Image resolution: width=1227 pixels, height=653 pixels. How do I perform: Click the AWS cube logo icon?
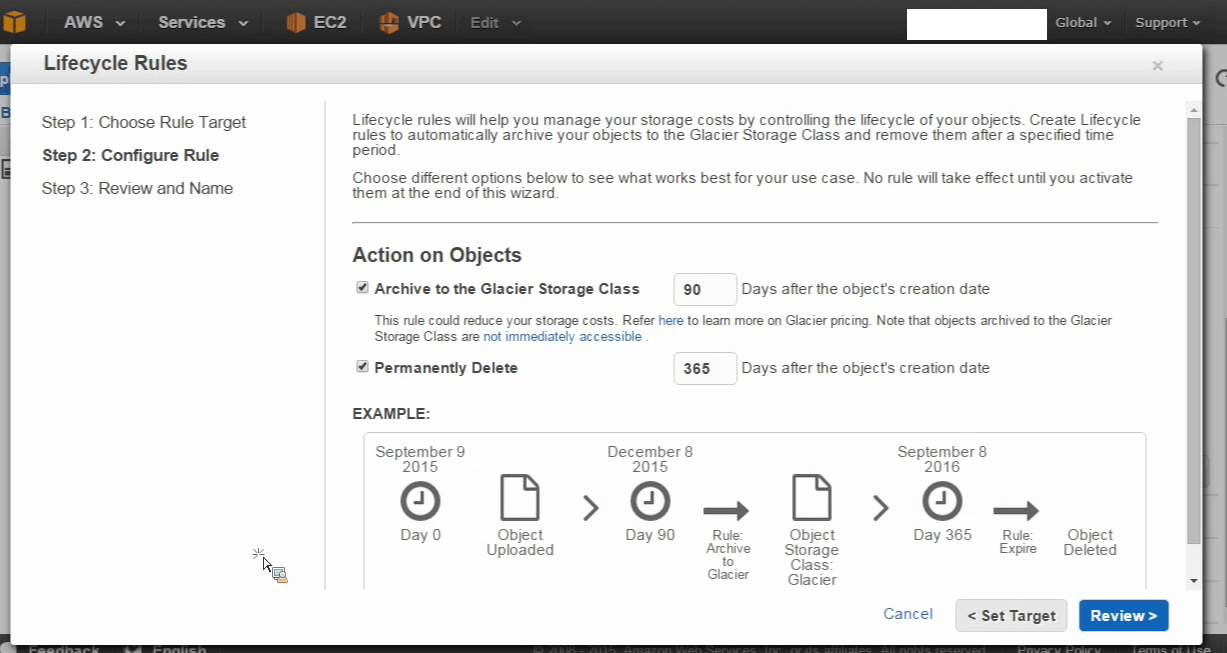14,22
